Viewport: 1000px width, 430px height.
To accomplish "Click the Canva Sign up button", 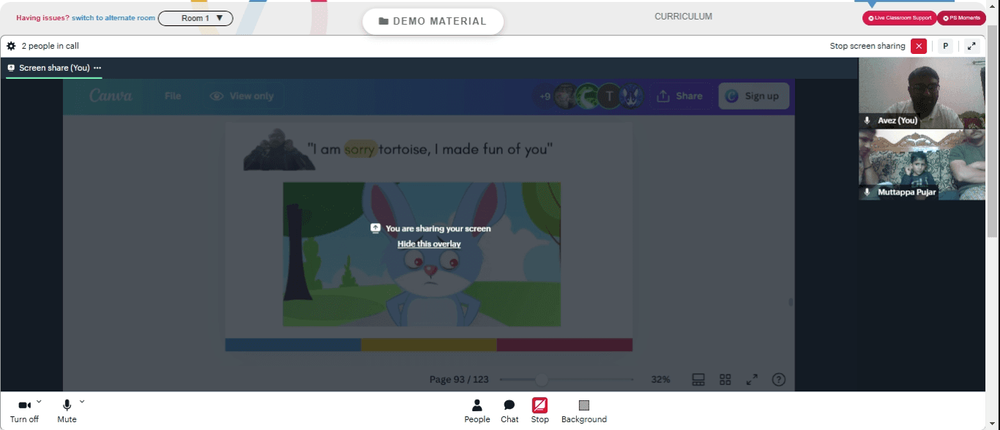I will [754, 96].
